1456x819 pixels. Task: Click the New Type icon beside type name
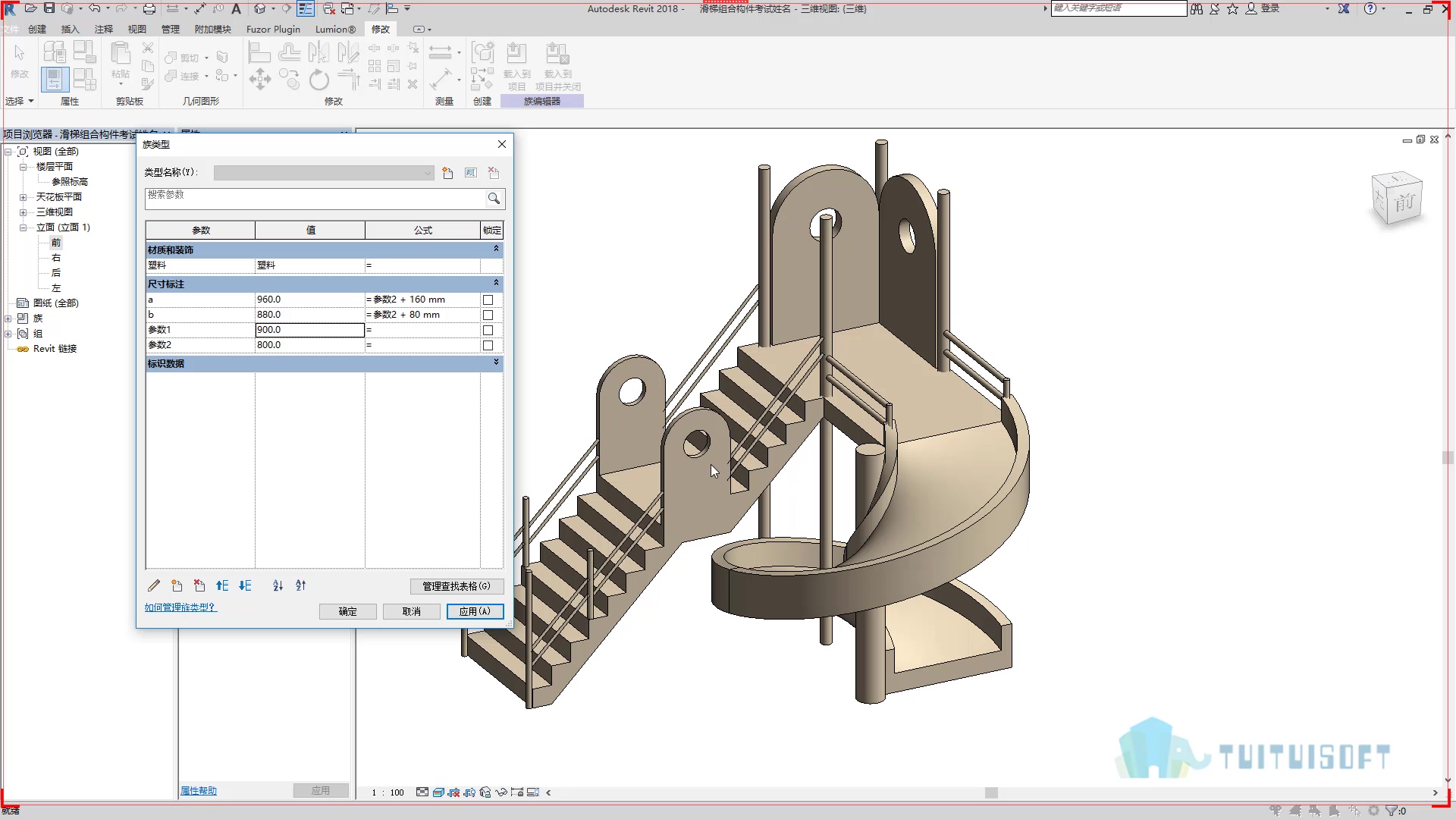447,173
